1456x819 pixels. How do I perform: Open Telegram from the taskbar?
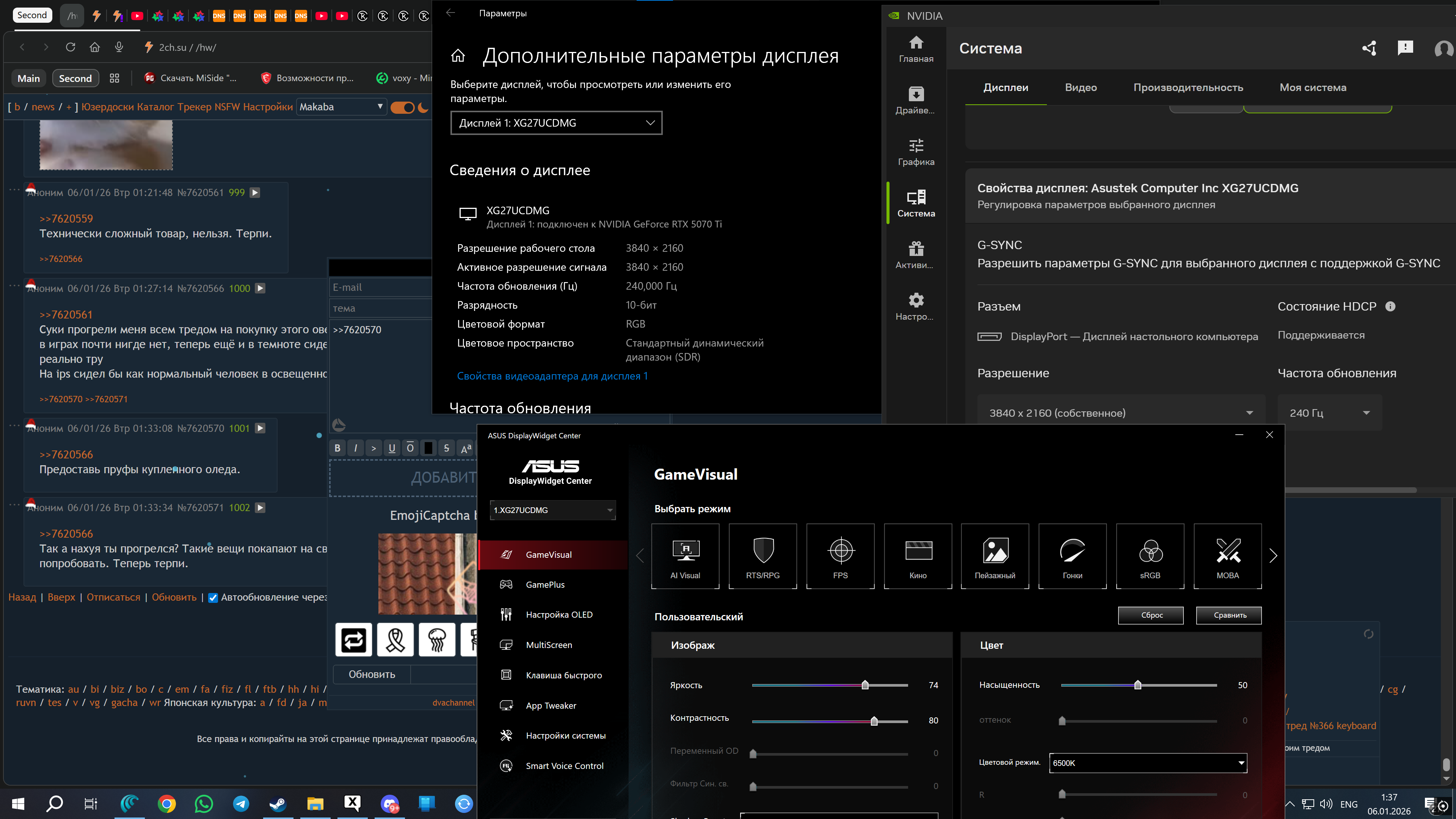pyautogui.click(x=241, y=803)
